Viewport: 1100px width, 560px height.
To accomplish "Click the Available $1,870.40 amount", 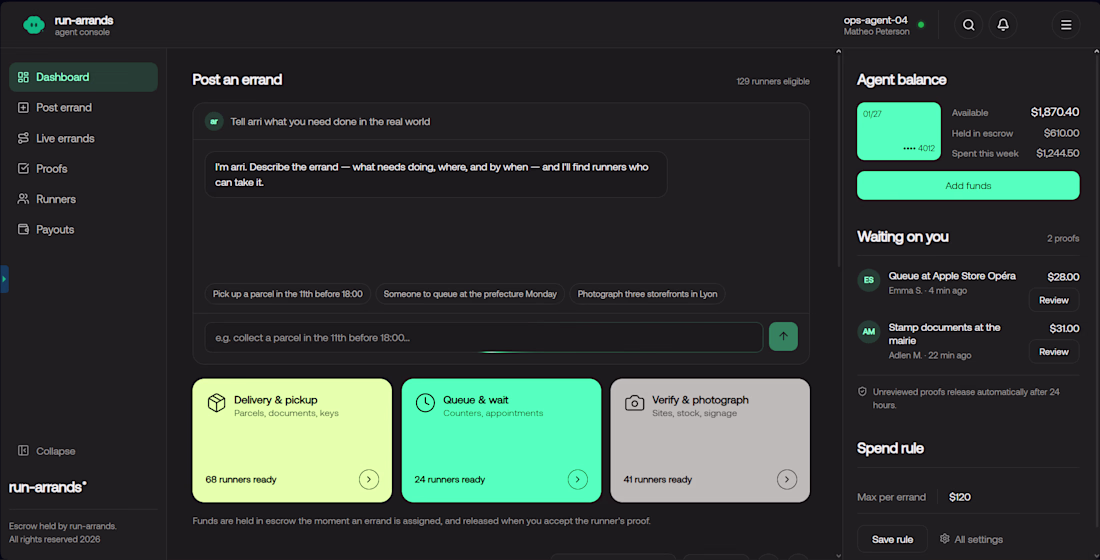I will coord(1054,112).
